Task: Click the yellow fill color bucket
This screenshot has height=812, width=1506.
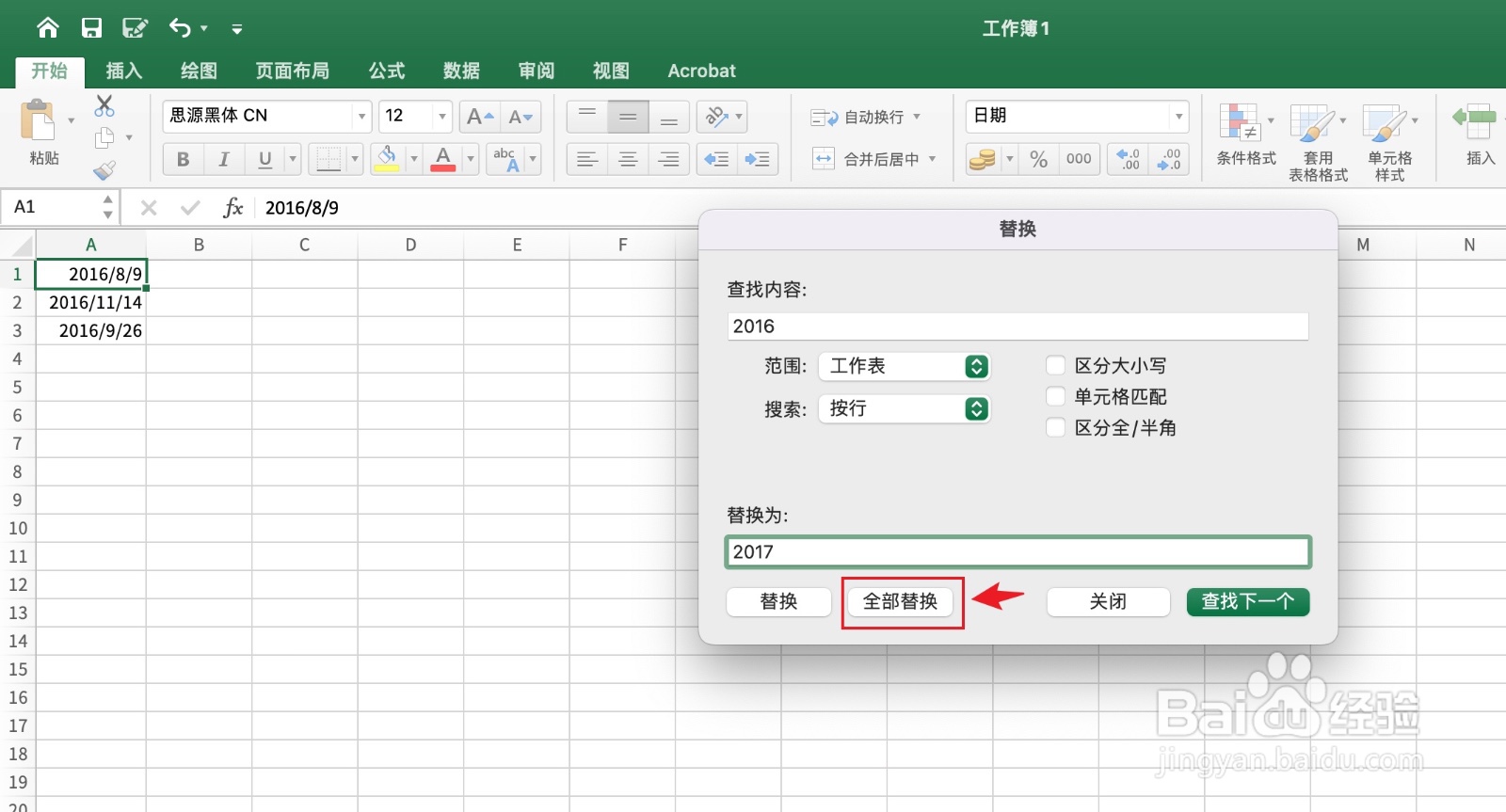Action: coord(387,159)
